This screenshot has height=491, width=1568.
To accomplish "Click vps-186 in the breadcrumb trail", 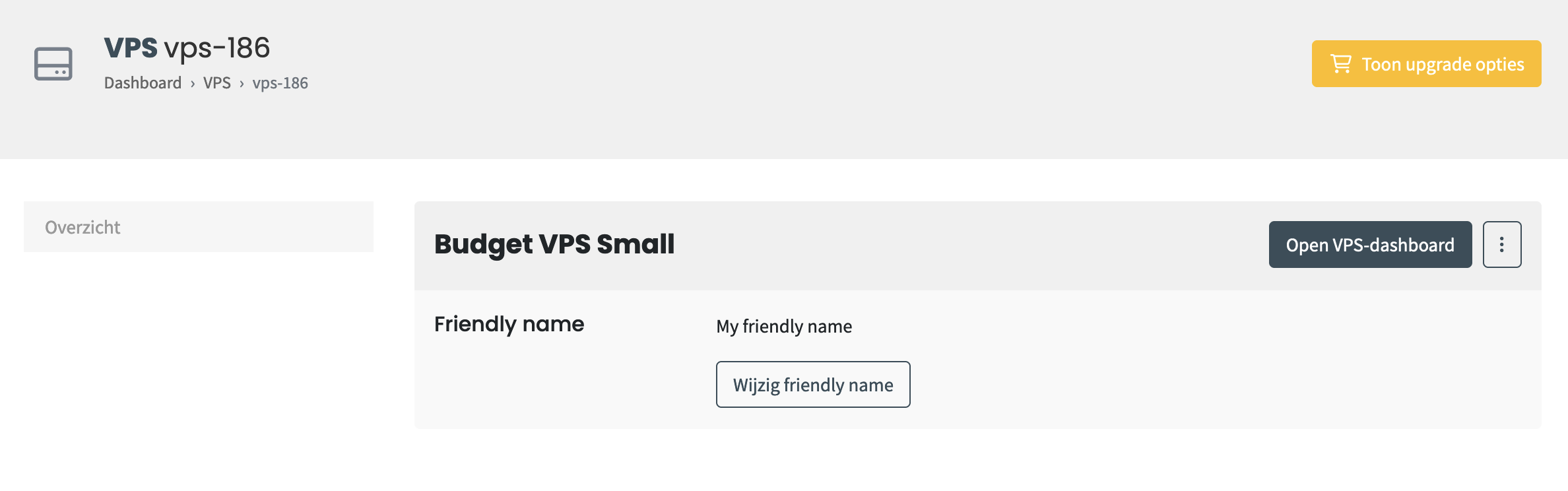I will (280, 83).
